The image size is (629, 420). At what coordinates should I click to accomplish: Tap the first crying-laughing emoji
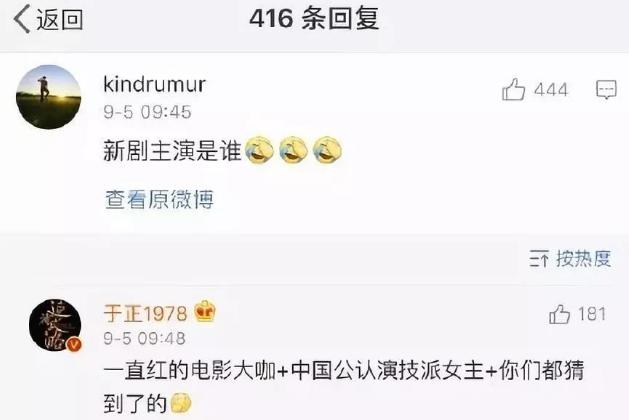[259, 150]
